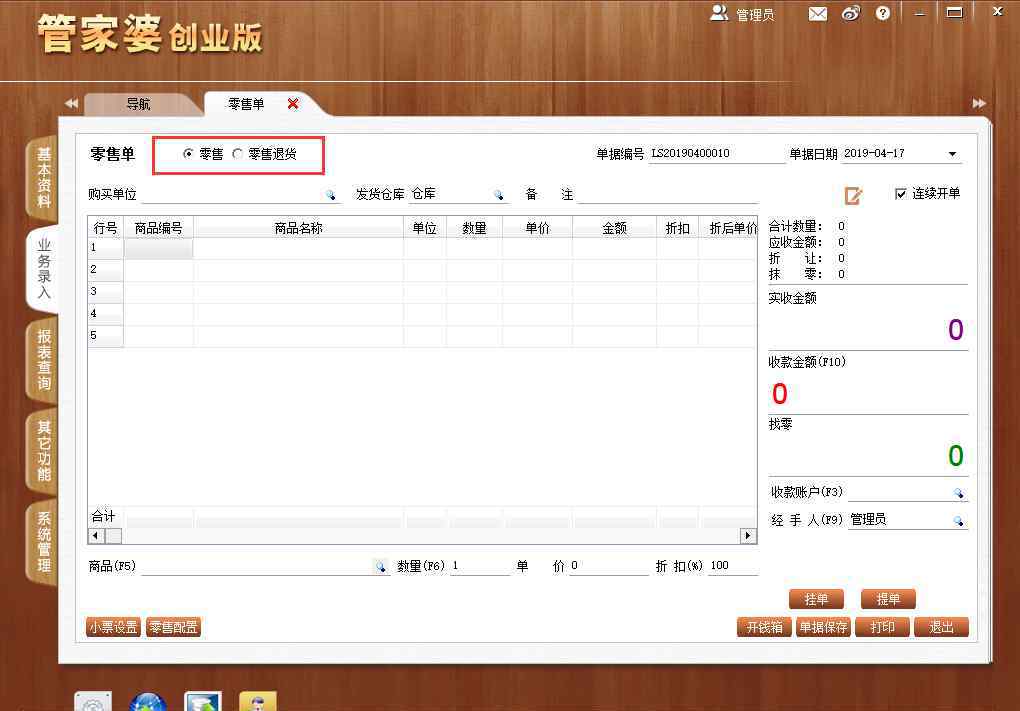Click the search icon for 收款账户(F3)
This screenshot has height=711, width=1020.
tap(958, 493)
